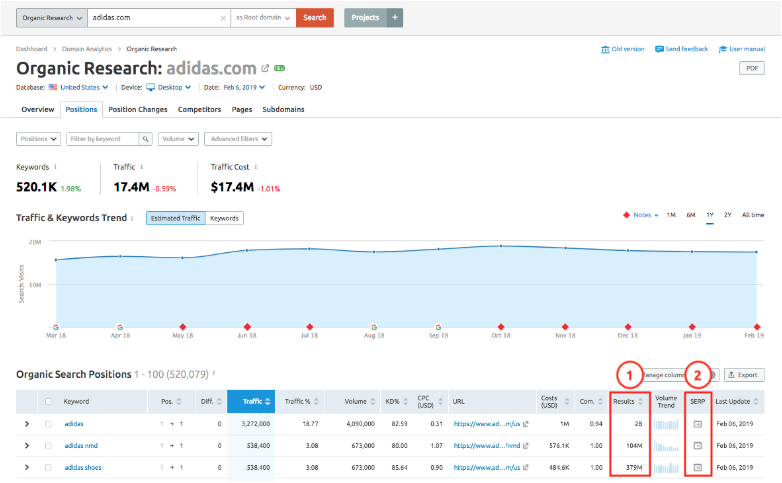Export report with the PDF button
Screen dimensions: 782x483
click(752, 68)
